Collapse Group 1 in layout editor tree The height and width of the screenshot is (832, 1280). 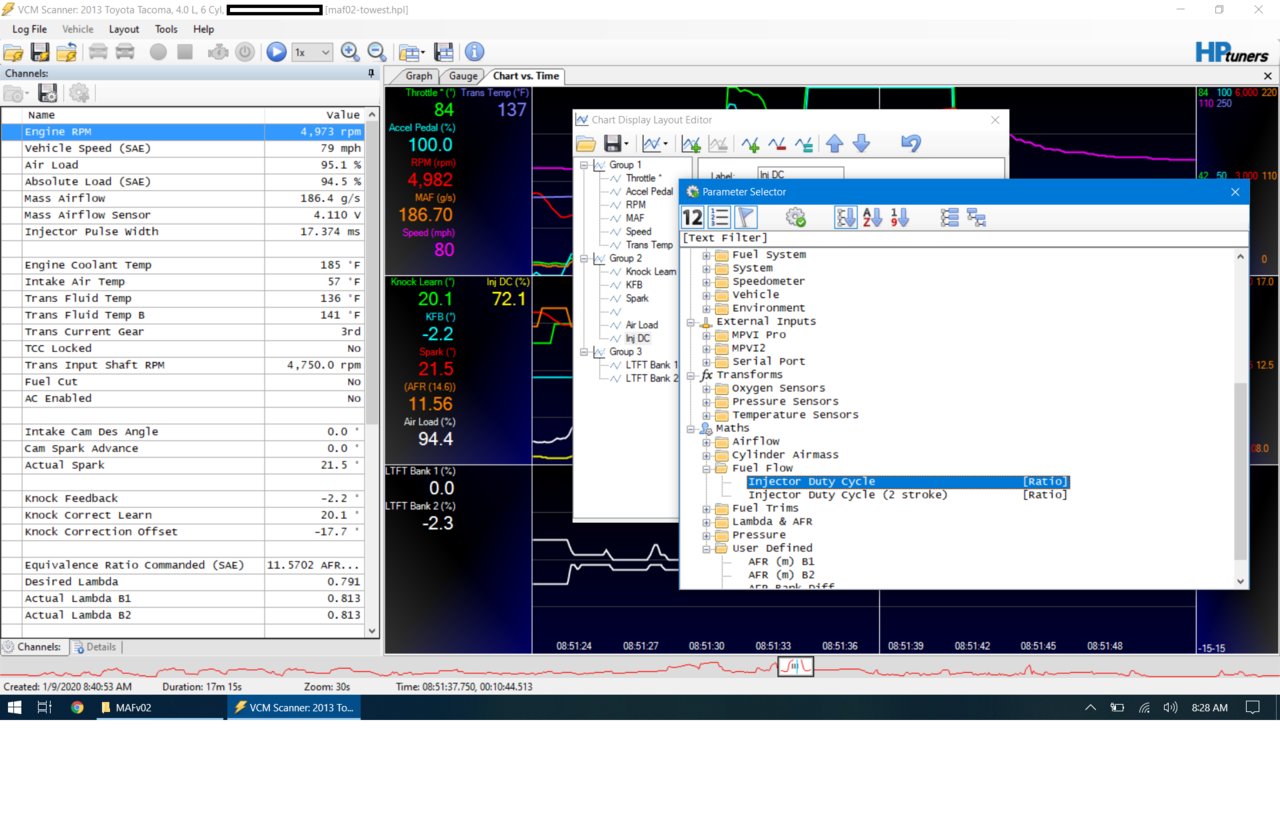[x=585, y=165]
